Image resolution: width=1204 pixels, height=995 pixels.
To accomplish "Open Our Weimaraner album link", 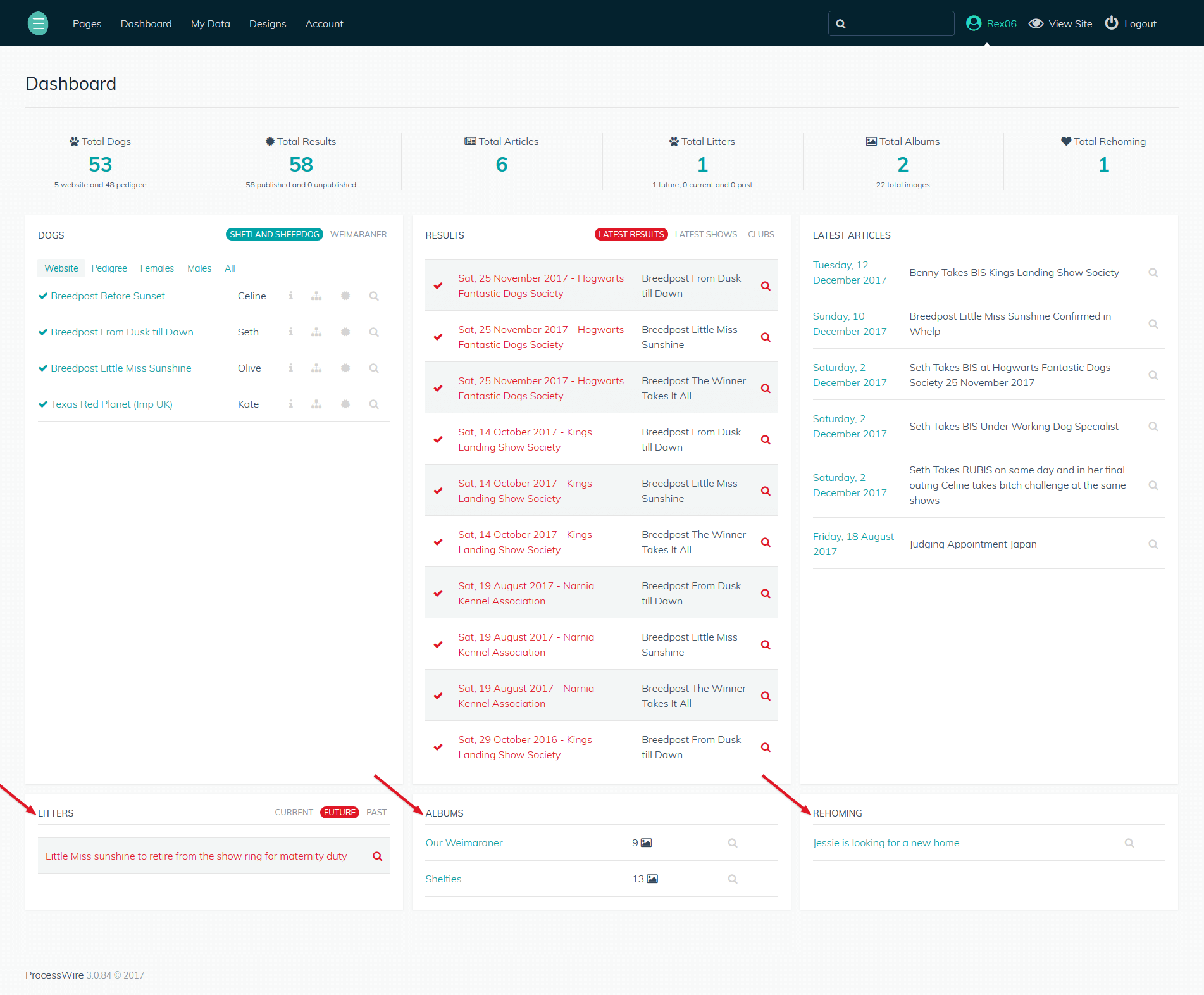I will tap(464, 842).
